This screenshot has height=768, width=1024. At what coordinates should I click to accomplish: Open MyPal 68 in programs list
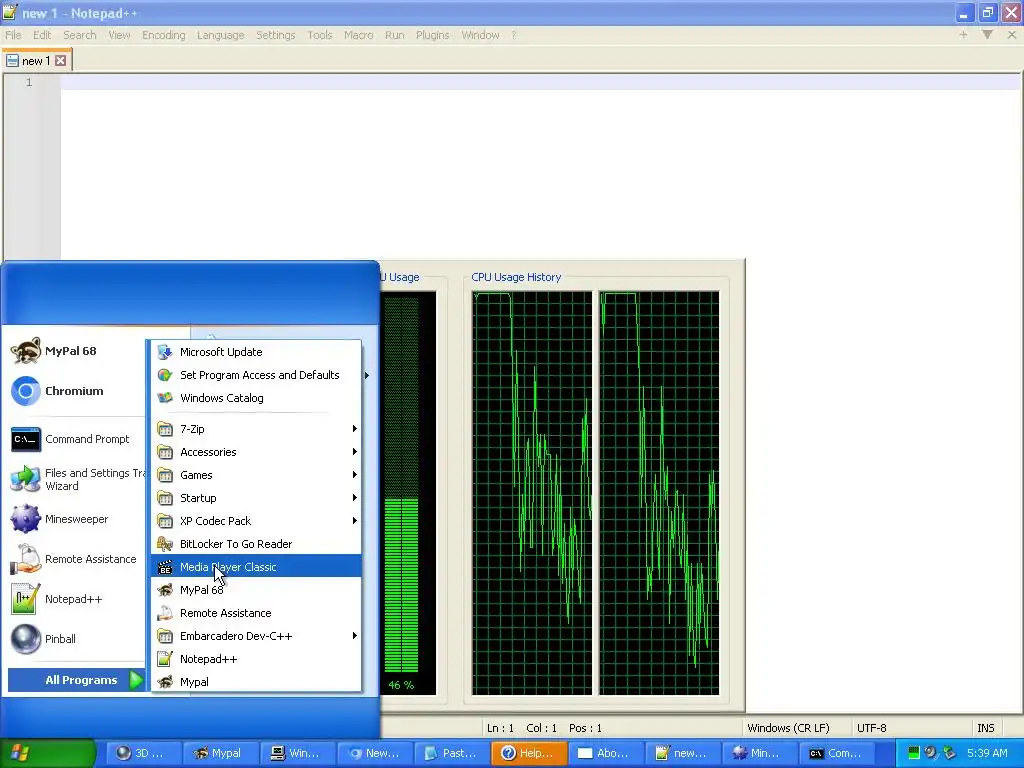coord(256,590)
